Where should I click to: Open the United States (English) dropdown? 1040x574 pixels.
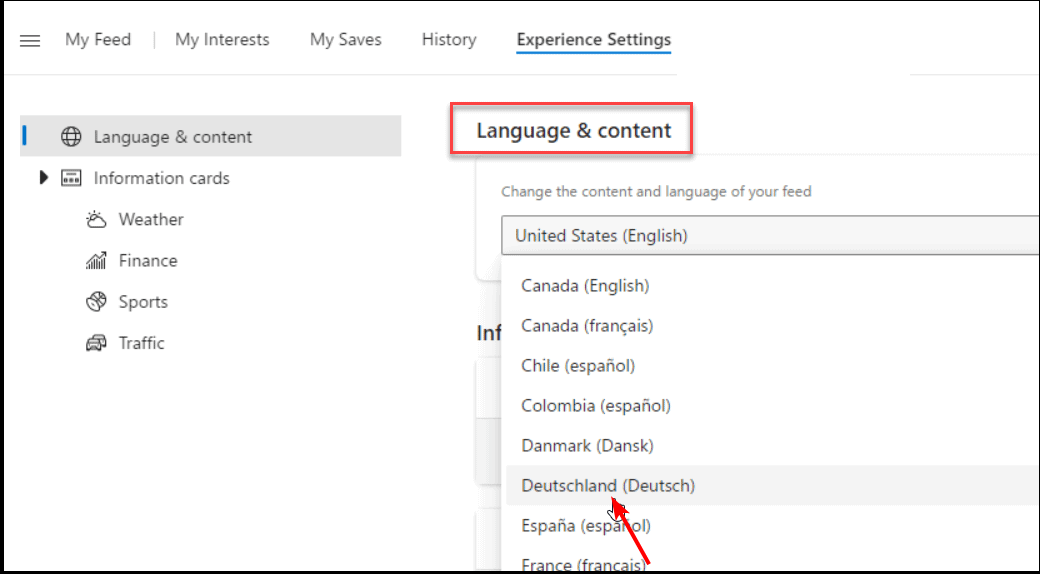coord(770,236)
